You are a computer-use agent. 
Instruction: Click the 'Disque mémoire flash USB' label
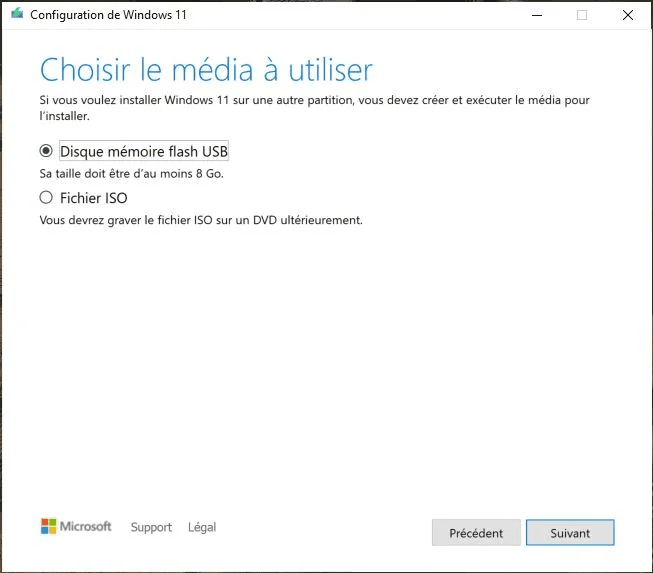tap(144, 151)
